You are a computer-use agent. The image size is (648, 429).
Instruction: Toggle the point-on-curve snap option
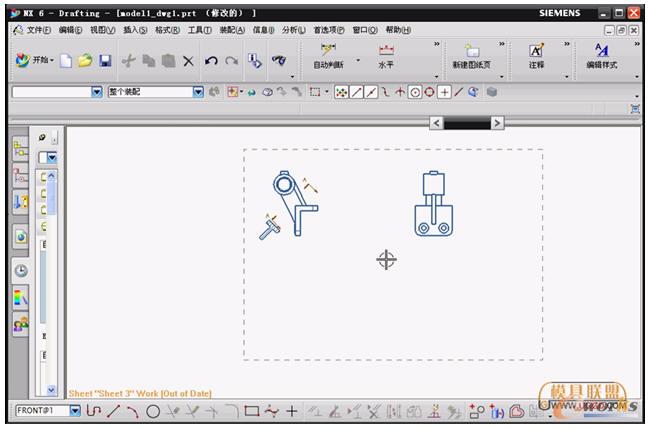[458, 92]
